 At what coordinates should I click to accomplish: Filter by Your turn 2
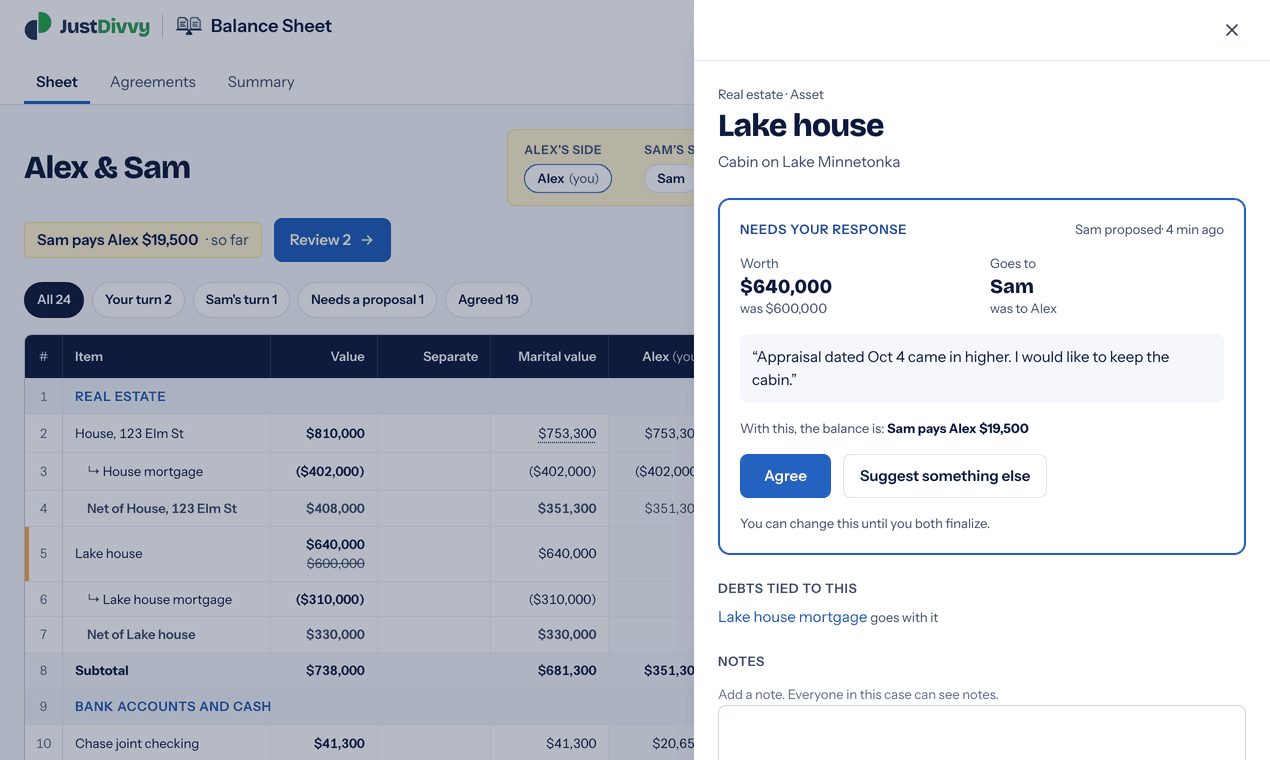(138, 300)
